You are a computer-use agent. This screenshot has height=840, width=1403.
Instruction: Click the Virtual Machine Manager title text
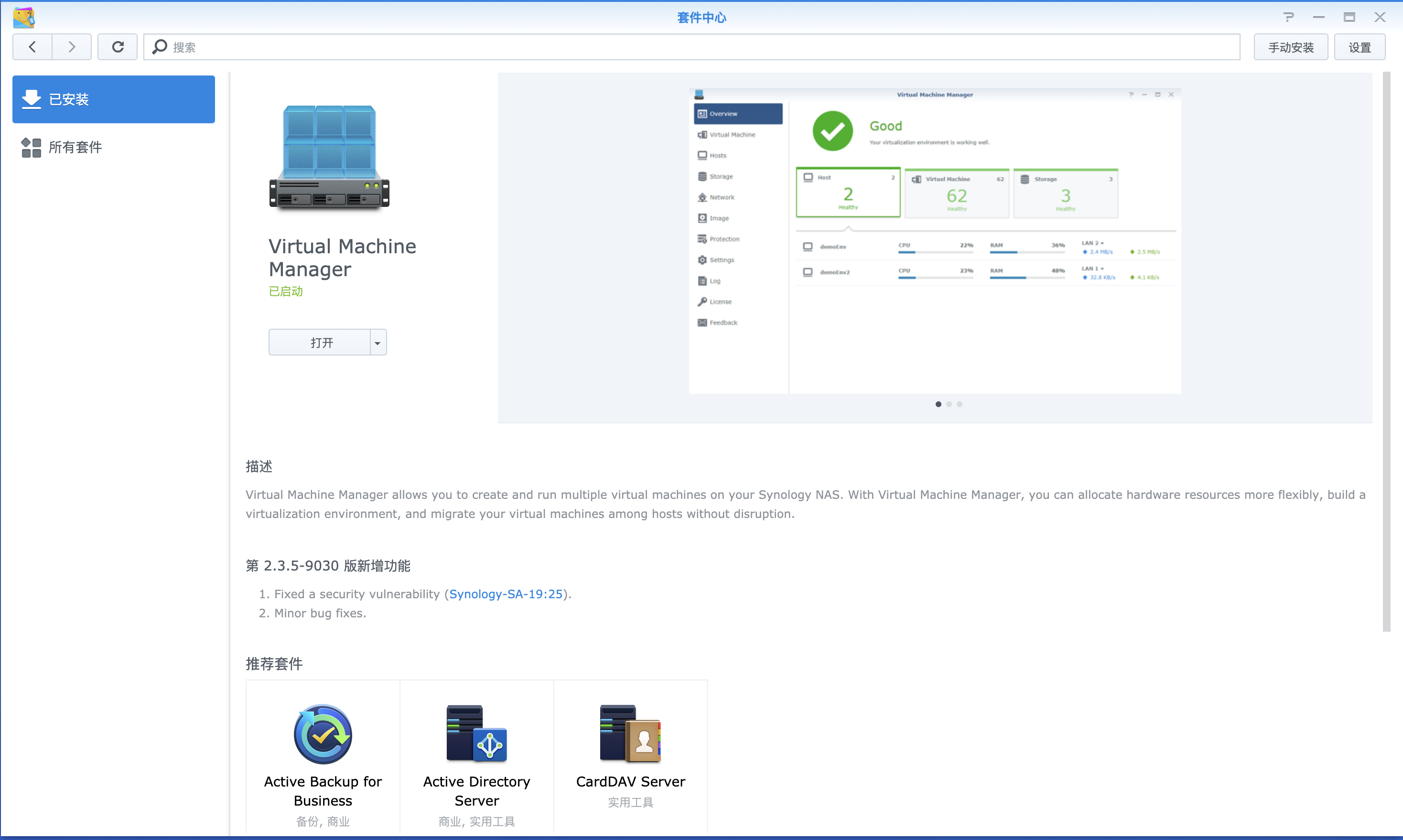(343, 258)
